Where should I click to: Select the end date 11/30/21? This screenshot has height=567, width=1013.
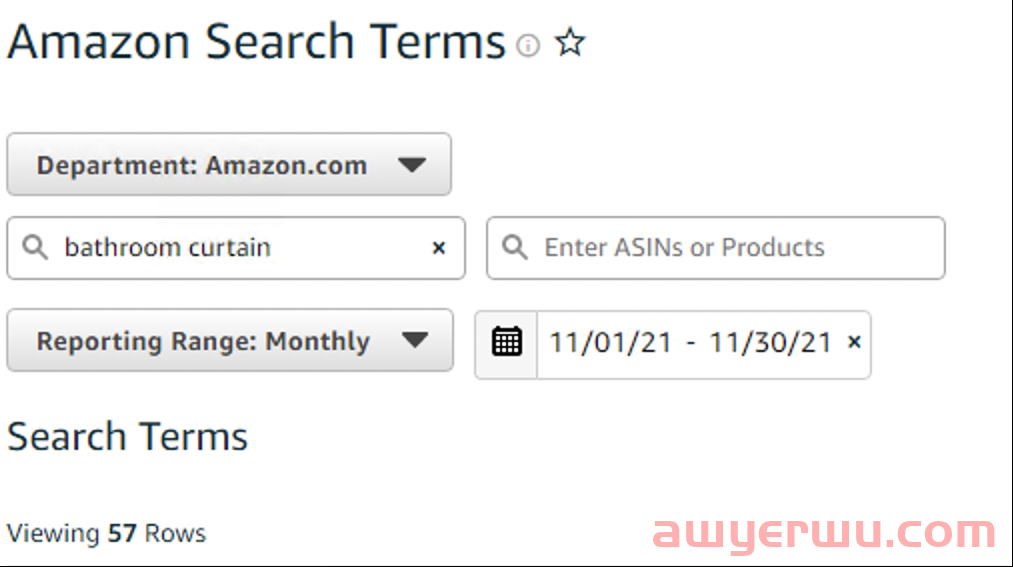[770, 342]
